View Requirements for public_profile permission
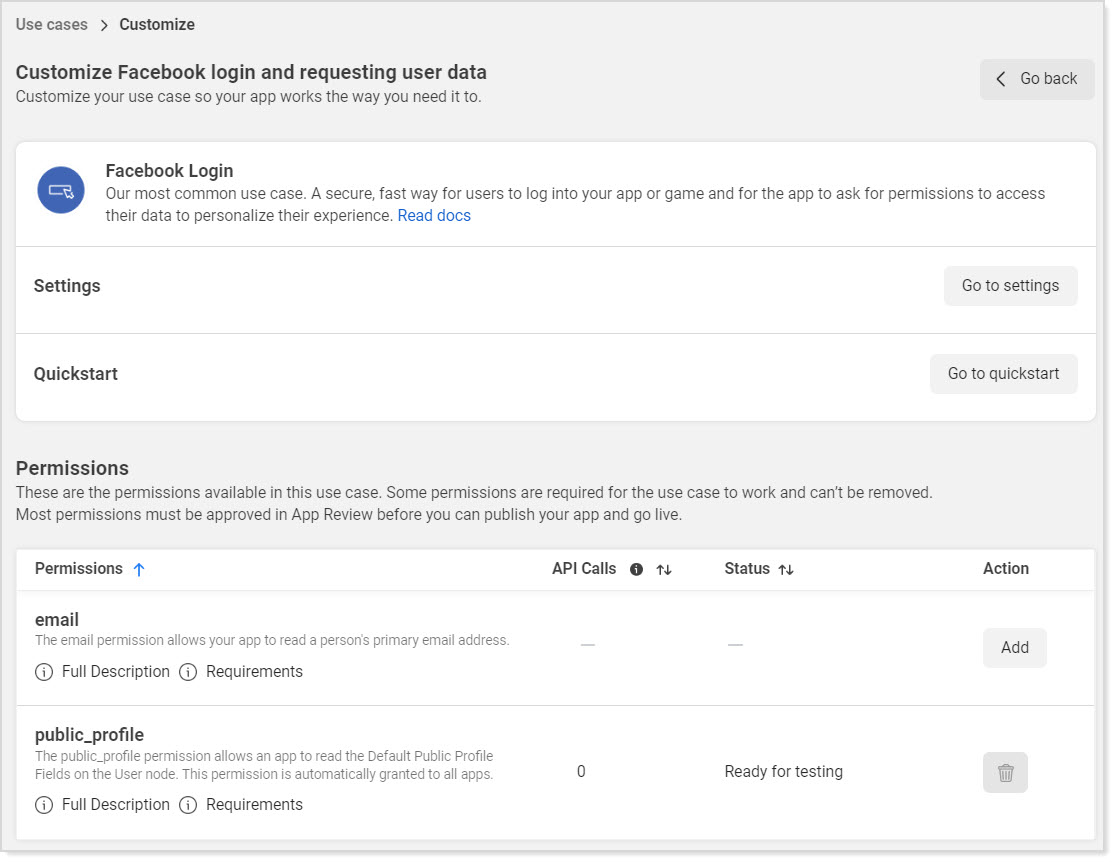Screen dimensions: 1115x862 255,805
